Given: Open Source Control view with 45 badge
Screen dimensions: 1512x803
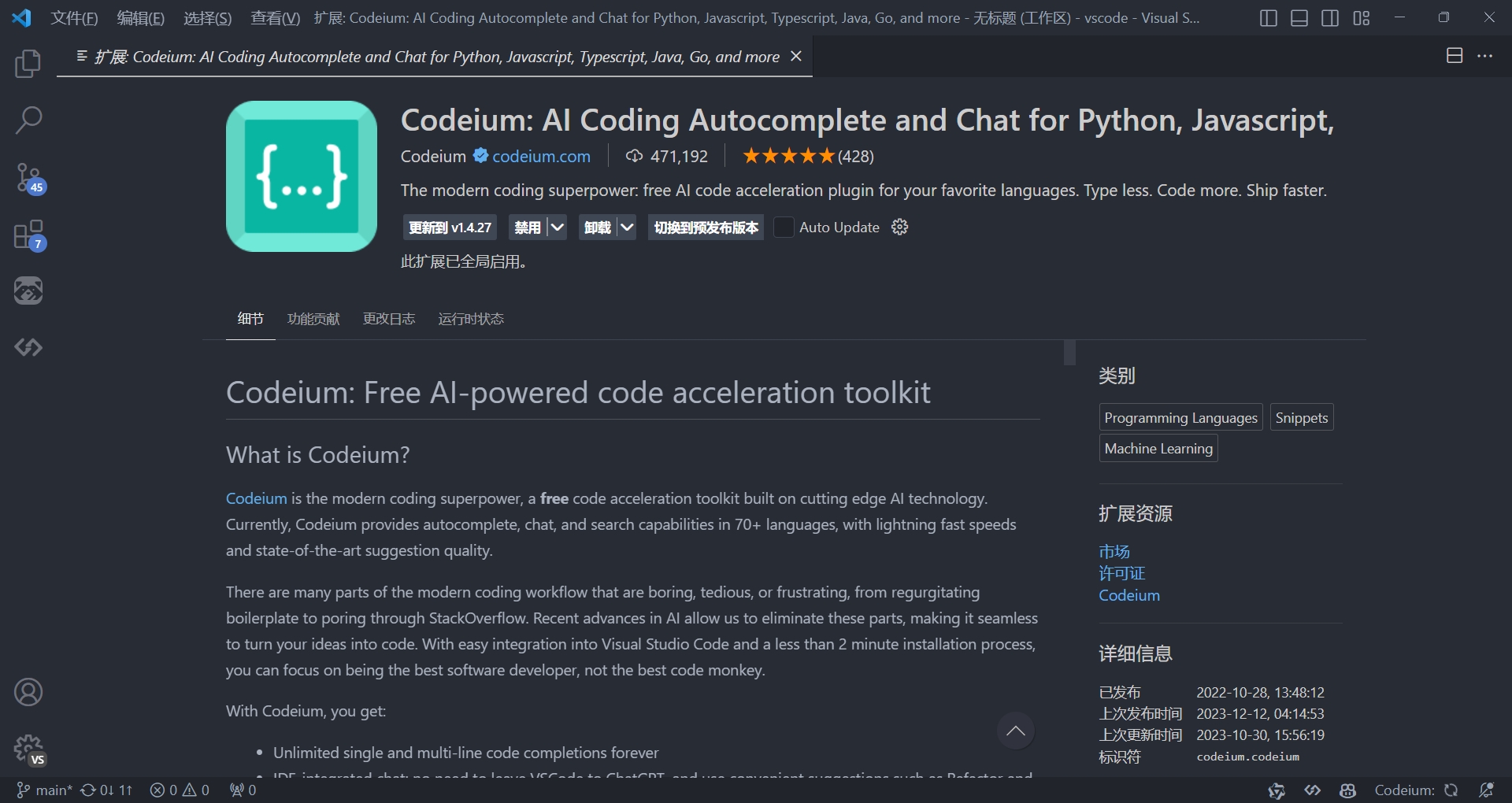Looking at the screenshot, I should click(x=28, y=179).
